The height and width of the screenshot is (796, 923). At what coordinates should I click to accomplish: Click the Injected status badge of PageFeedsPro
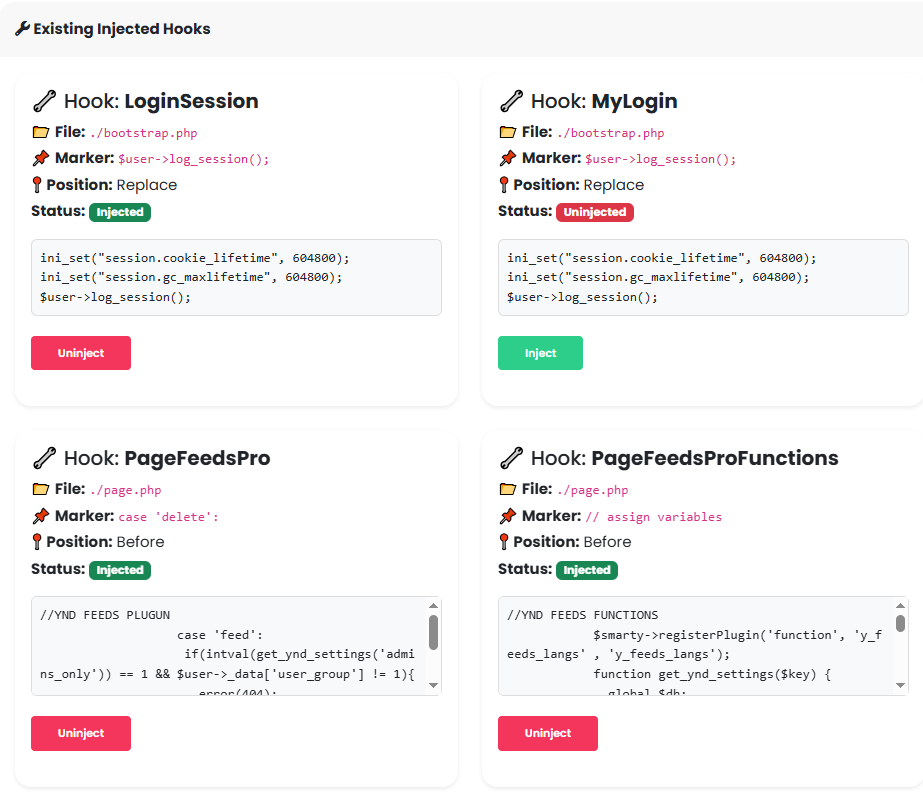click(120, 570)
